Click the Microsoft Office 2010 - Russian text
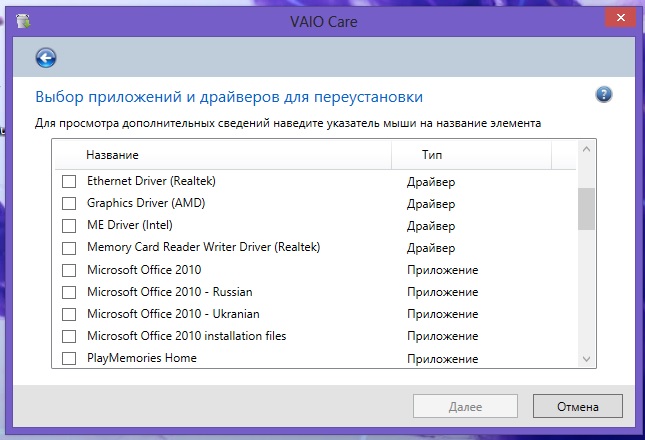The width and height of the screenshot is (645, 440). coord(169,292)
